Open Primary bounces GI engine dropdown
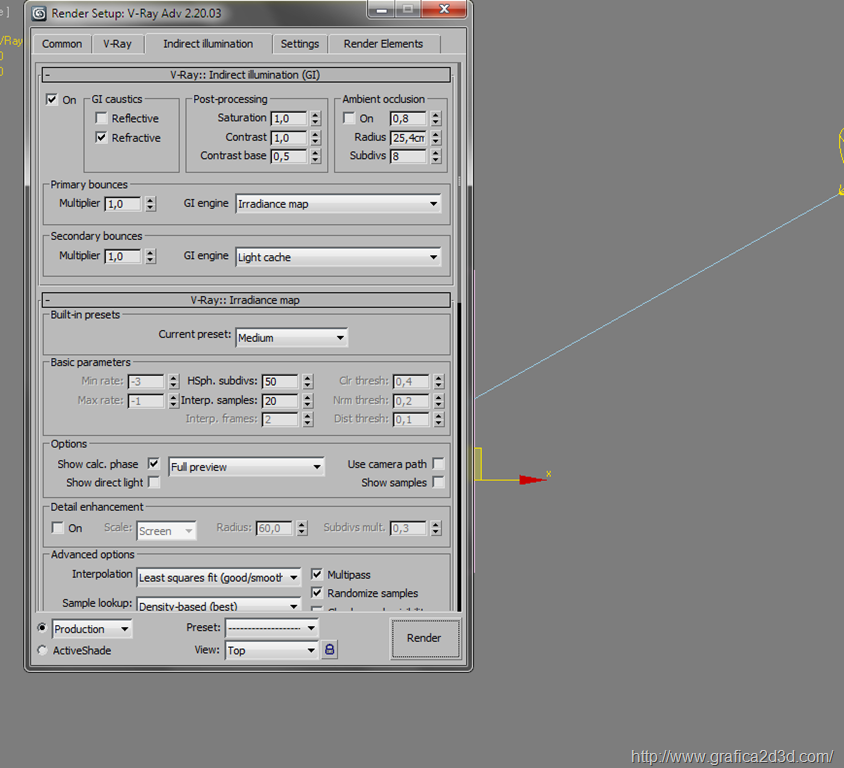844x768 pixels. [338, 204]
